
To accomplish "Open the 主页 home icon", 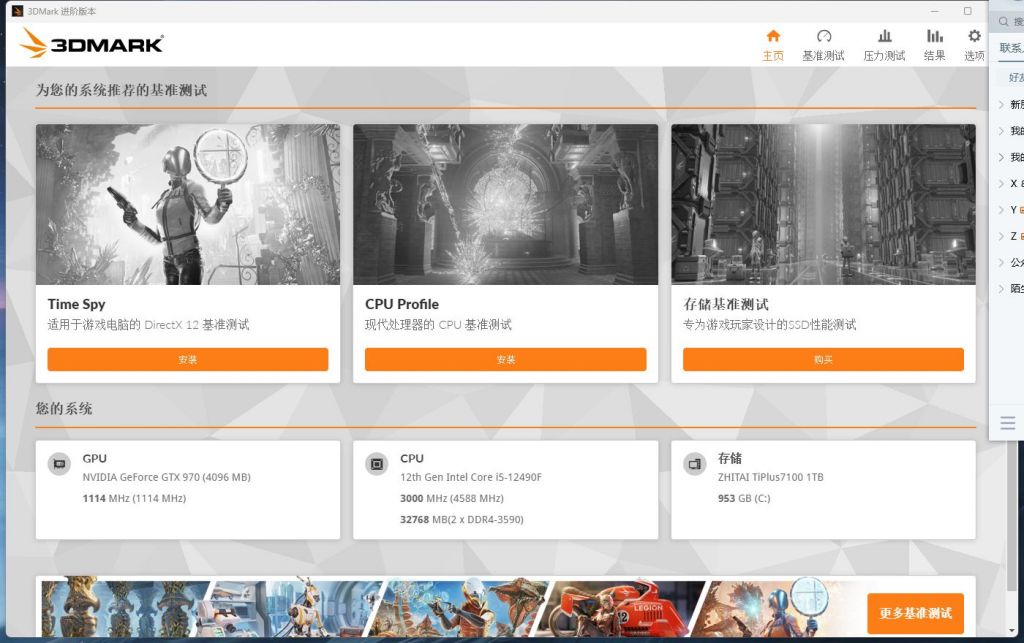I will point(774,36).
